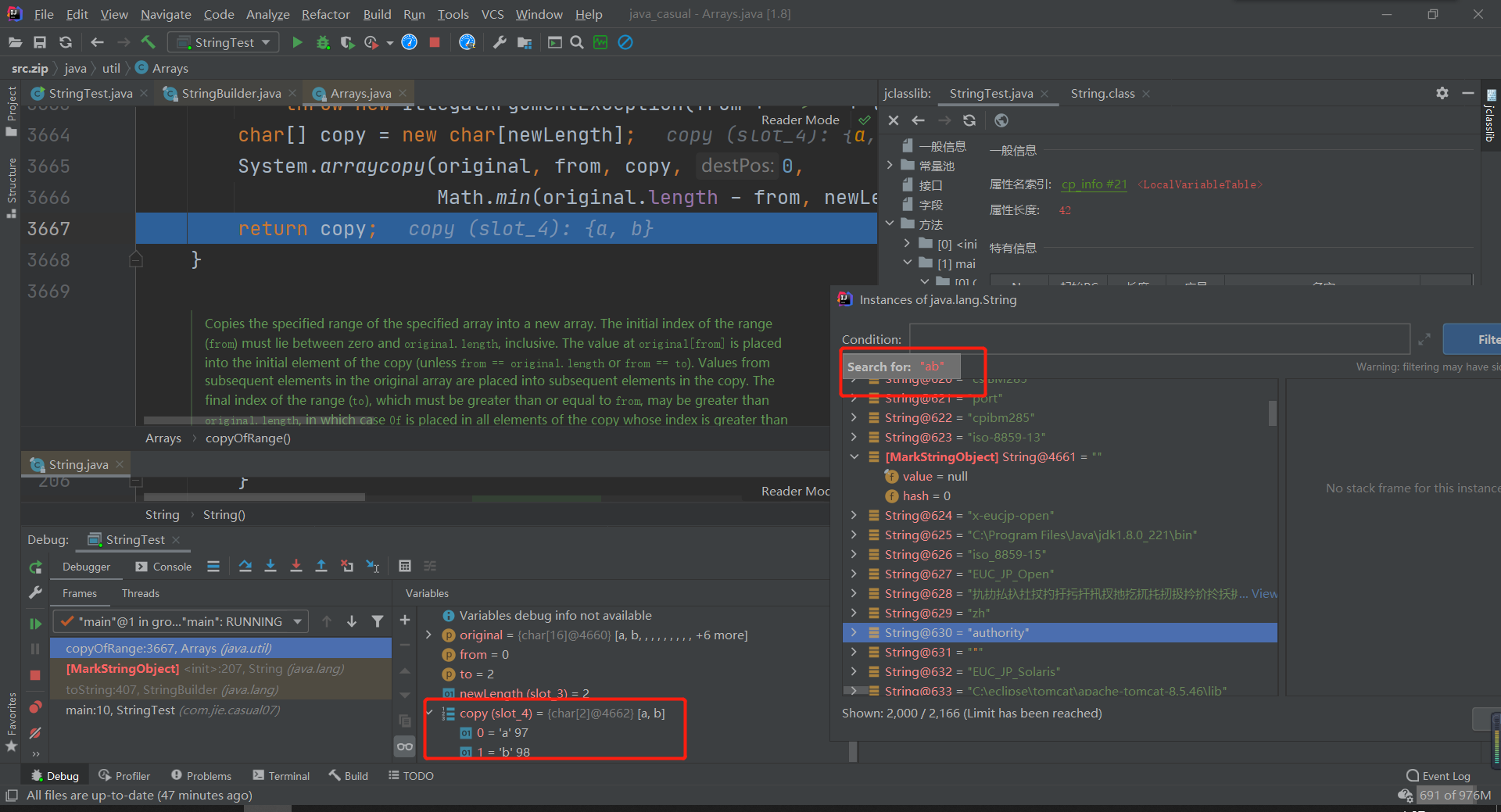This screenshot has height=812, width=1501.
Task: Open the Refactor menu
Action: [x=325, y=14]
